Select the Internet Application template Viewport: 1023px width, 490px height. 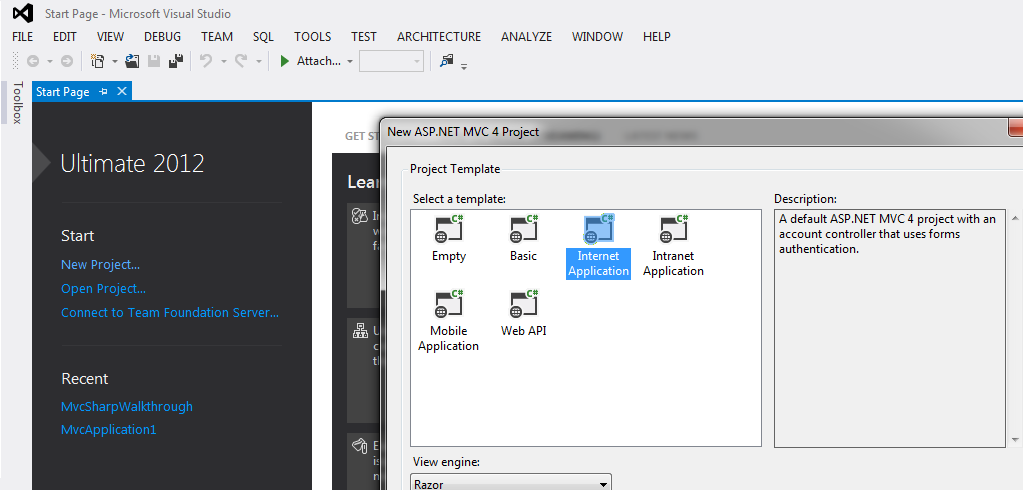598,246
